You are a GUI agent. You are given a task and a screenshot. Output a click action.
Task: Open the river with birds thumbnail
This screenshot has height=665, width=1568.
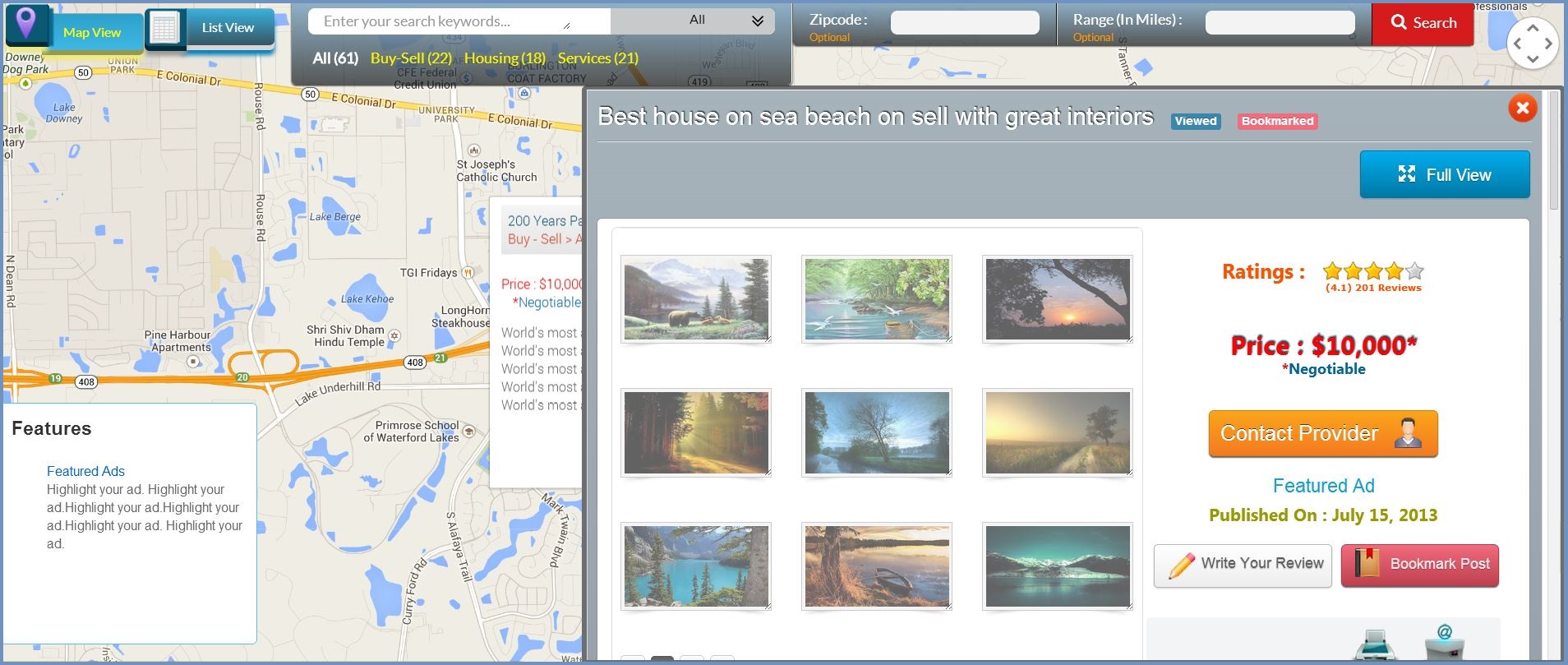click(x=877, y=299)
